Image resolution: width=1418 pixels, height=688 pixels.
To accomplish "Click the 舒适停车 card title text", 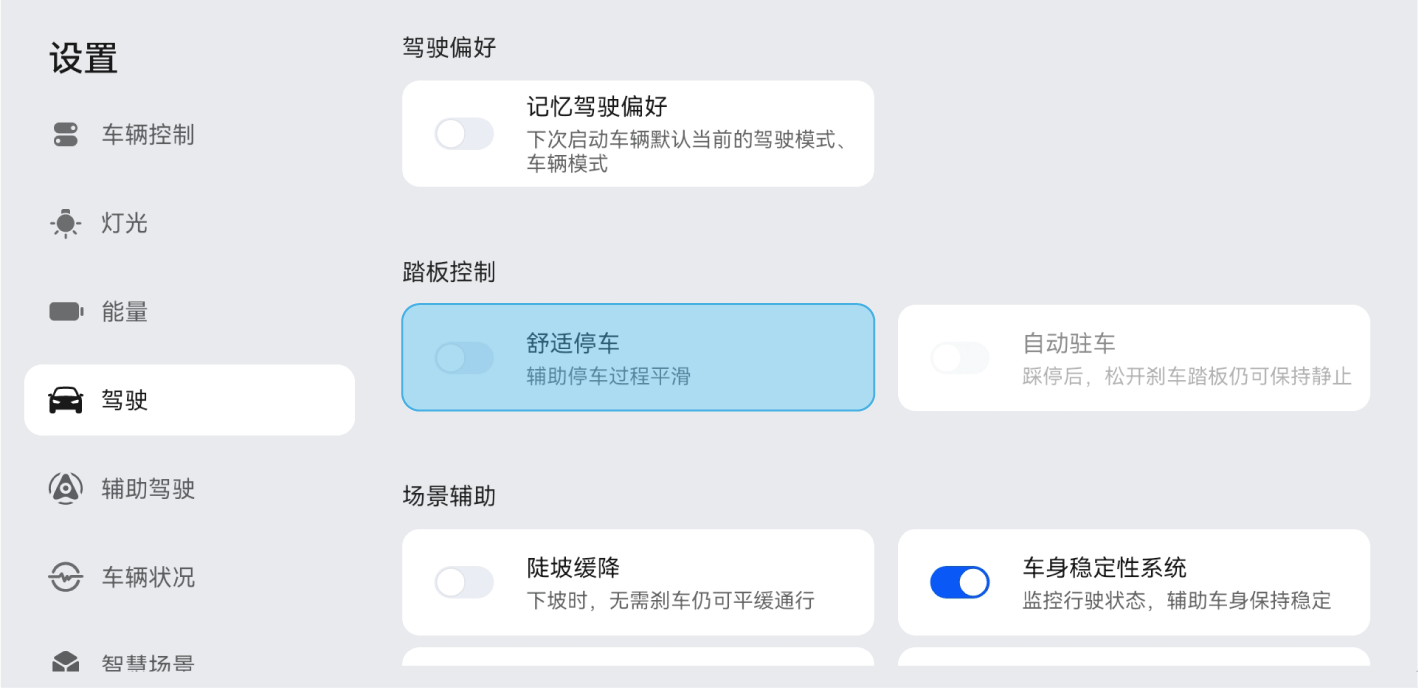I will click(573, 344).
